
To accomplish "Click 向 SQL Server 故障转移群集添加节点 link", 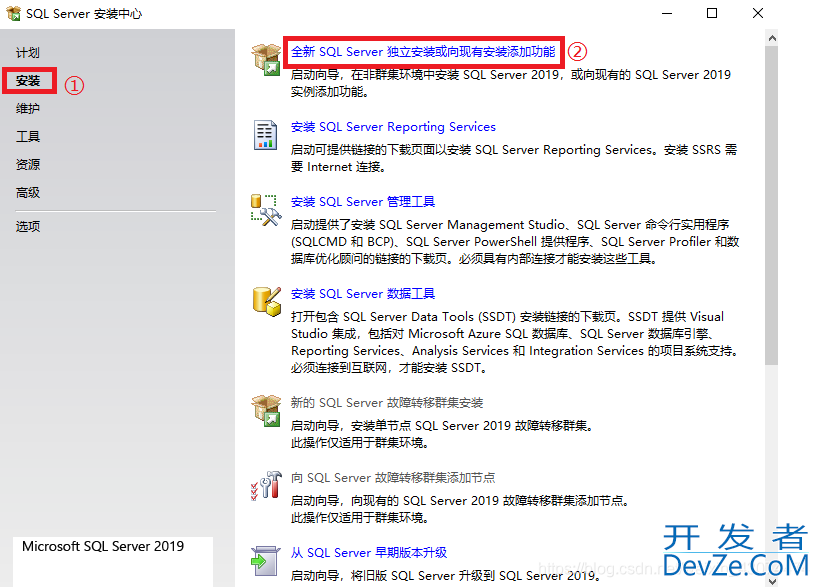I will point(393,478).
